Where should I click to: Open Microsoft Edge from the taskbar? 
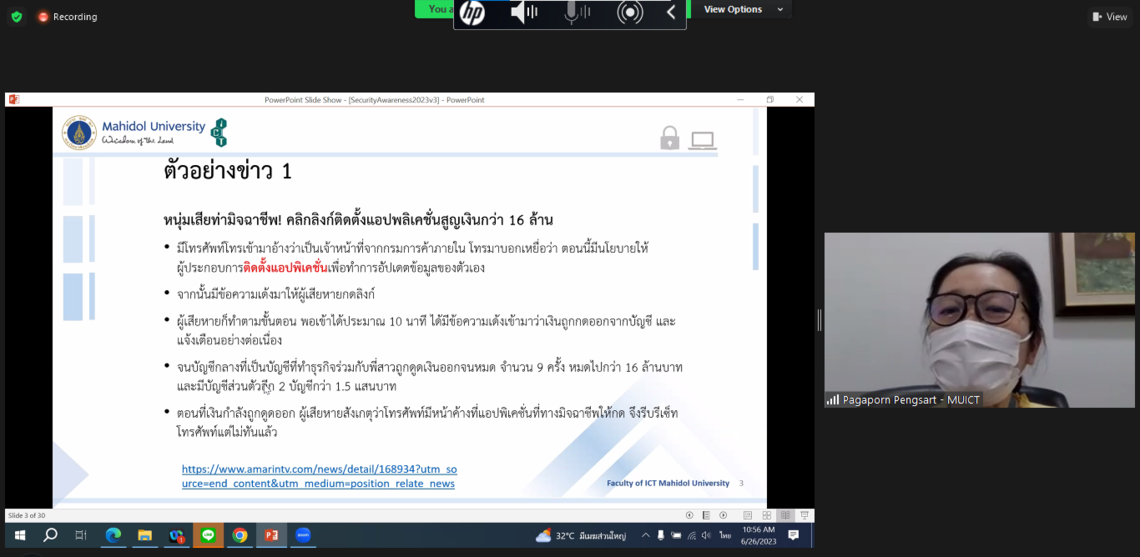click(x=113, y=536)
